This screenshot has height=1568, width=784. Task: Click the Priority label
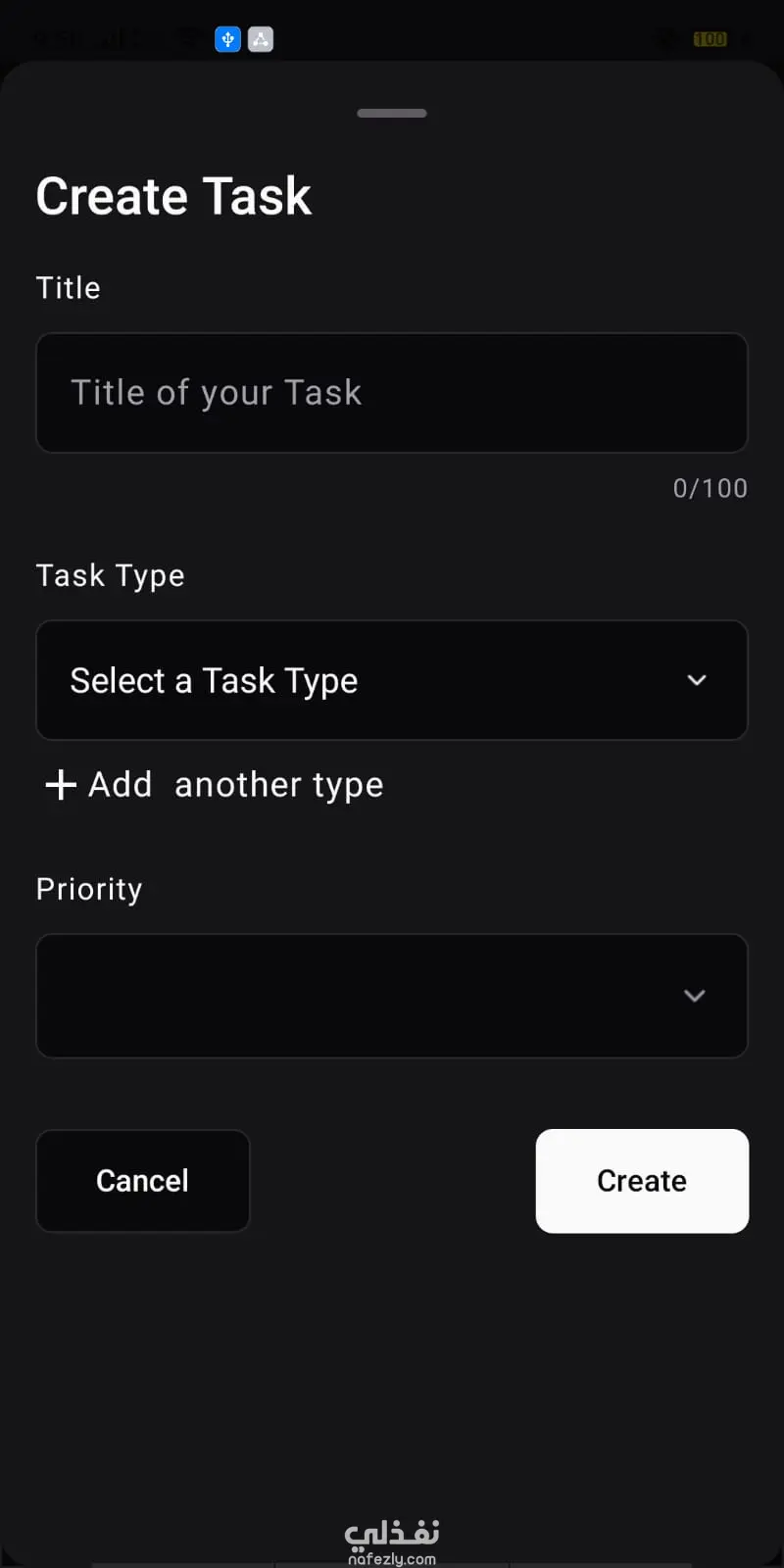coord(89,889)
